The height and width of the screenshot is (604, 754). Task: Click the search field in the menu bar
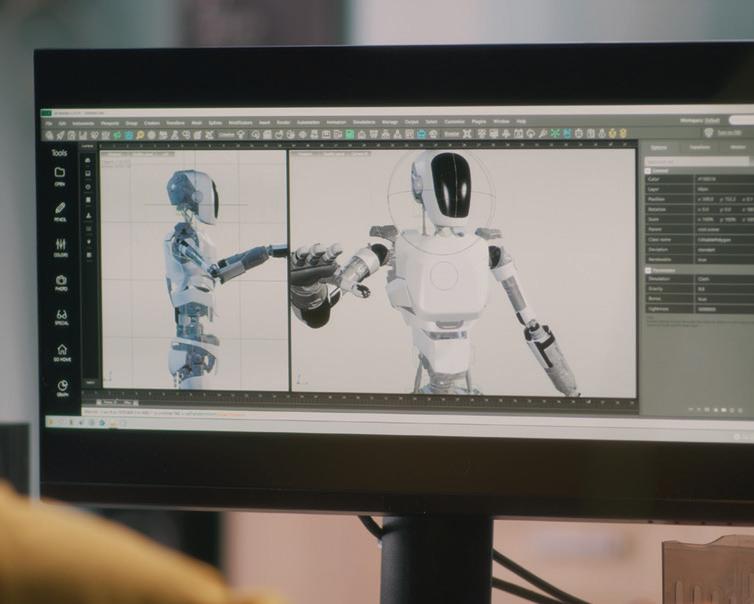click(741, 120)
